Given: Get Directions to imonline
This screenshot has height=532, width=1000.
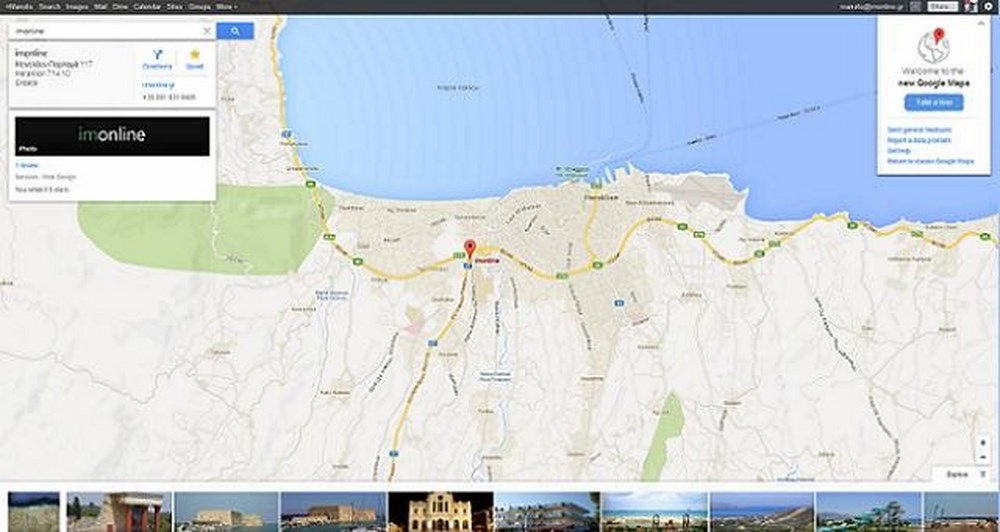Looking at the screenshot, I should (x=157, y=59).
